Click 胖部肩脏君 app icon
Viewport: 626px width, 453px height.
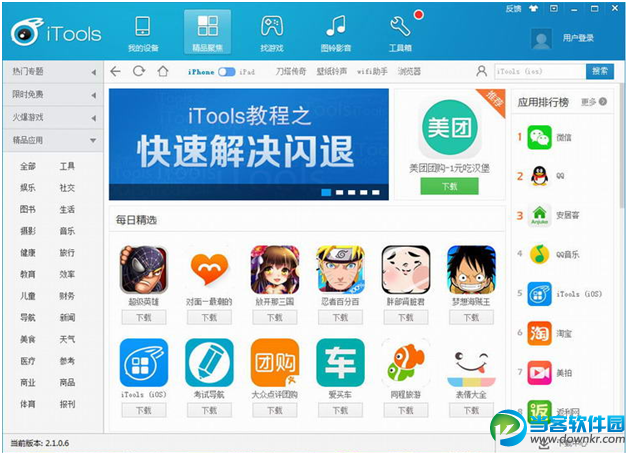406,270
